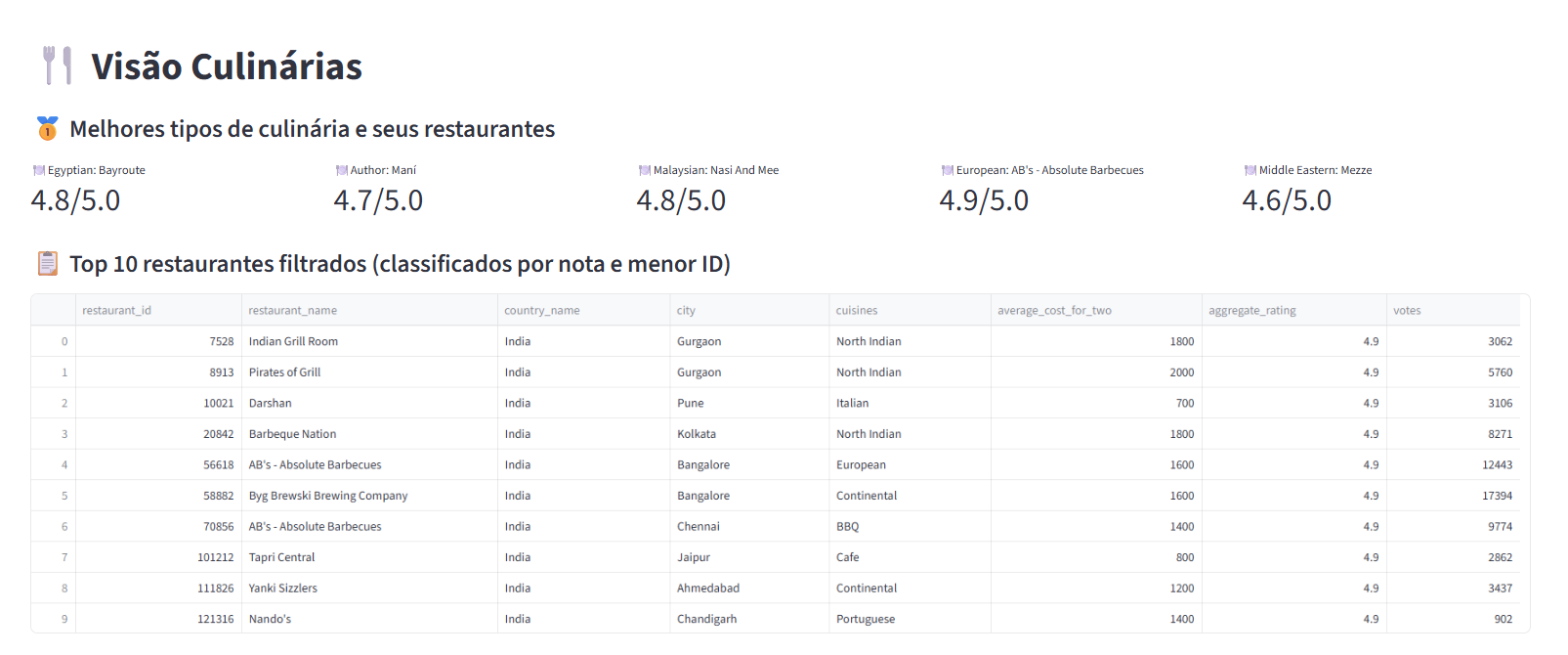Click the plate icon next to Malaysian: Nasi And Mee
The width and height of the screenshot is (1568, 655).
645,170
